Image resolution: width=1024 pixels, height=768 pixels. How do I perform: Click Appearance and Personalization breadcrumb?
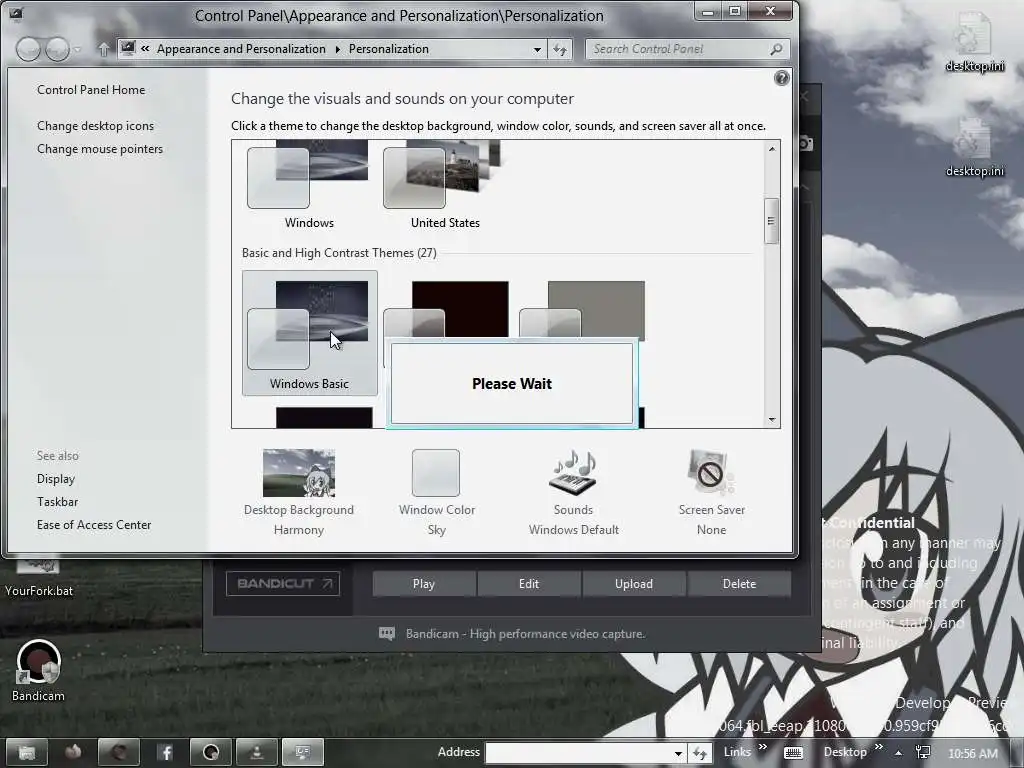click(x=241, y=49)
